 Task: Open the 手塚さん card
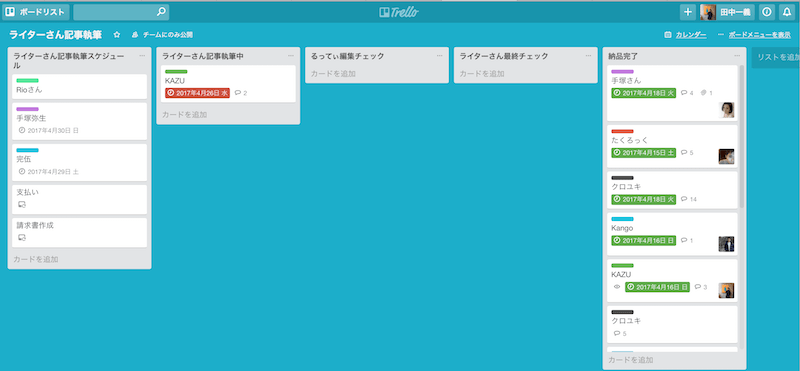coord(672,93)
